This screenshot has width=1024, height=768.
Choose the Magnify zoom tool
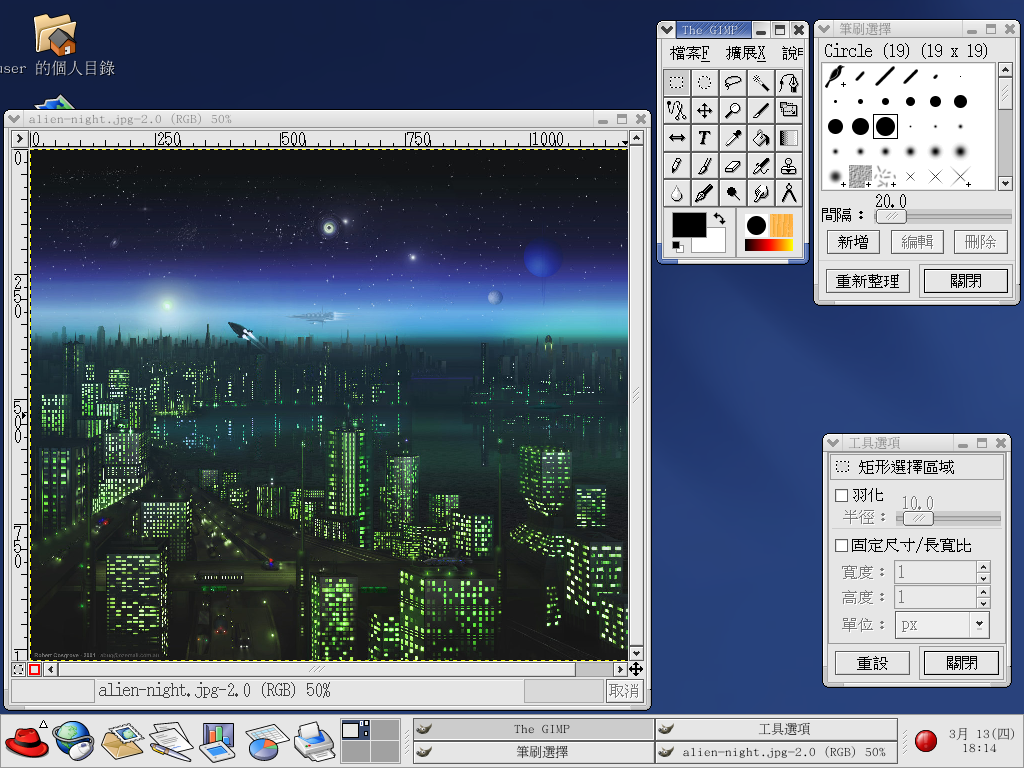[733, 110]
